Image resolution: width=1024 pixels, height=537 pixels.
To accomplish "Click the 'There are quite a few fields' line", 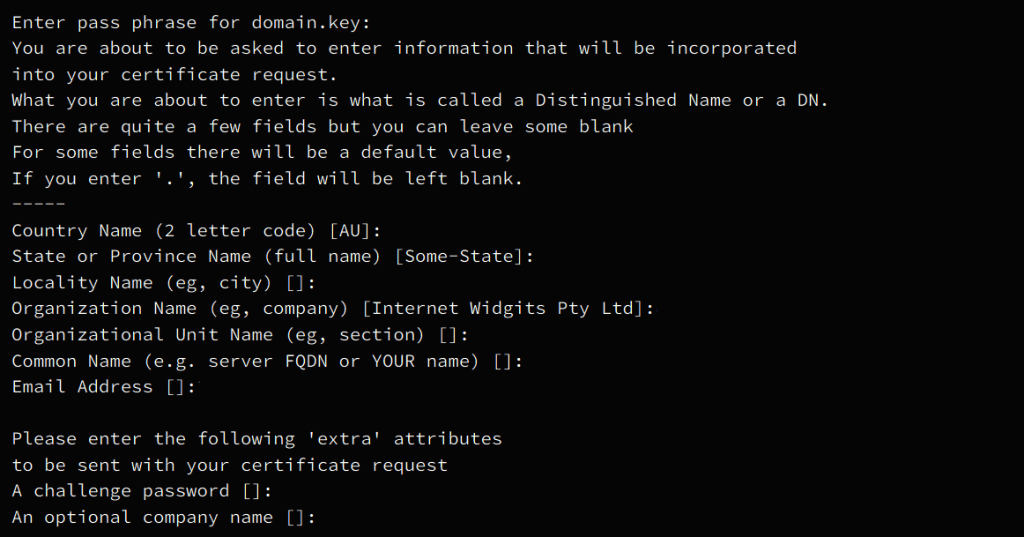I will [x=322, y=126].
